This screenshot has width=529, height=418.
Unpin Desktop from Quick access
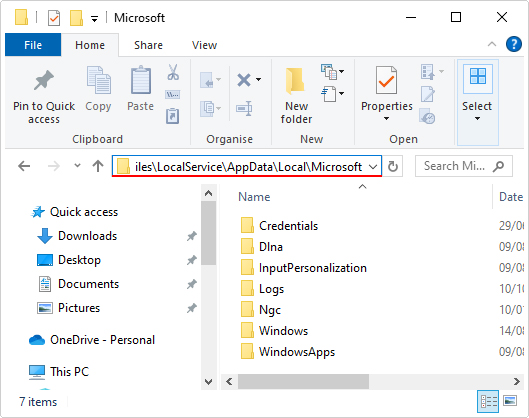pos(192,260)
